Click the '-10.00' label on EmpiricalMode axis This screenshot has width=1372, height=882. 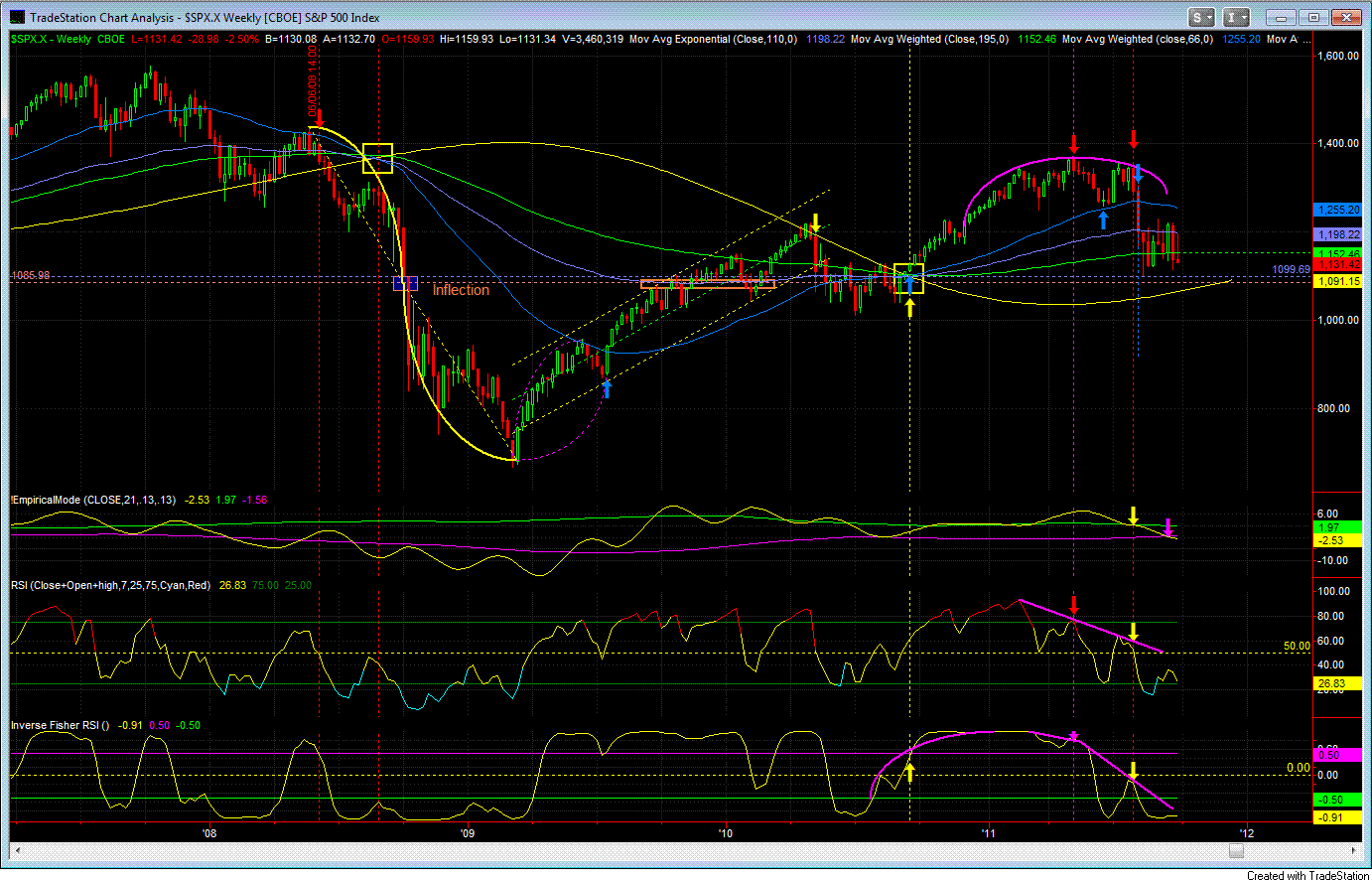click(x=1332, y=560)
